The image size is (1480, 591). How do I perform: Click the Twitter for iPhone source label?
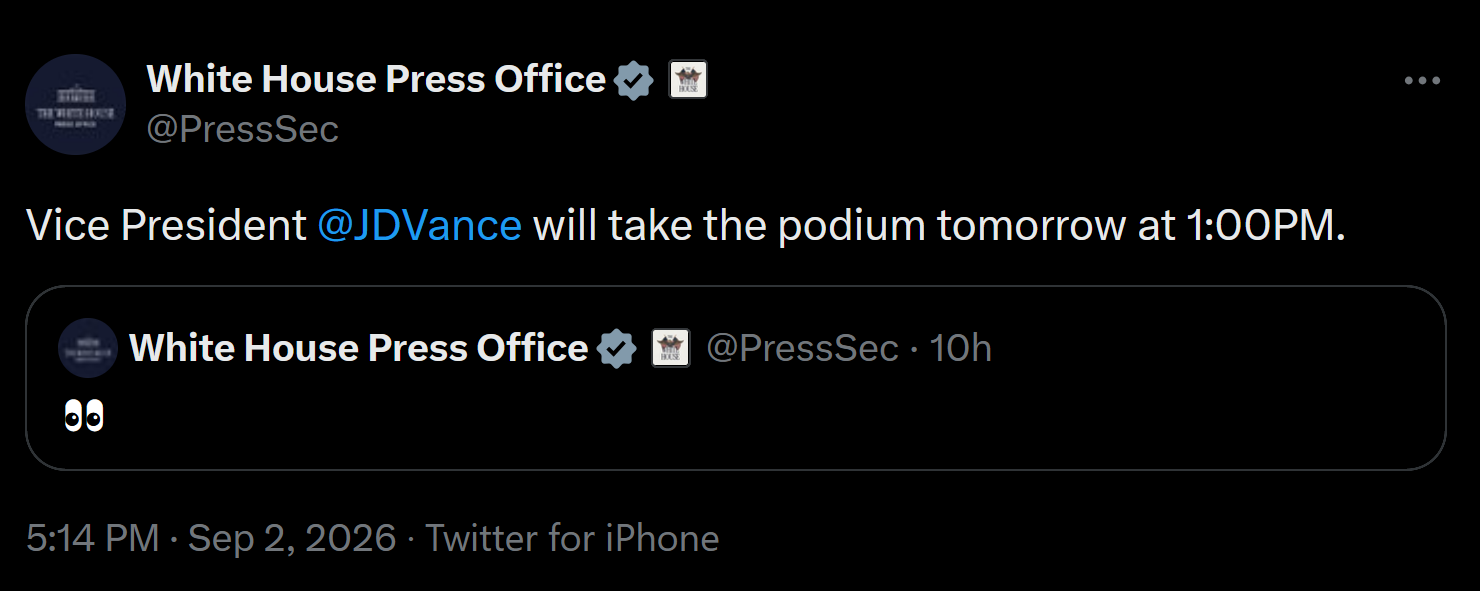coord(573,538)
